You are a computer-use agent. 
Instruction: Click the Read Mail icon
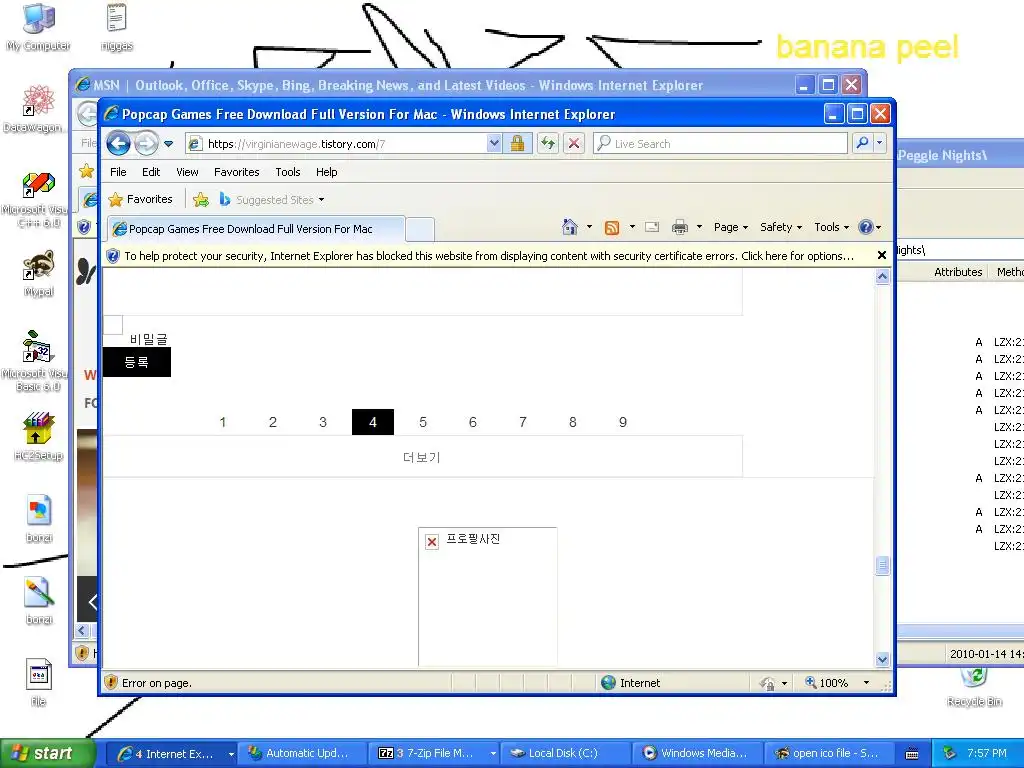click(652, 227)
